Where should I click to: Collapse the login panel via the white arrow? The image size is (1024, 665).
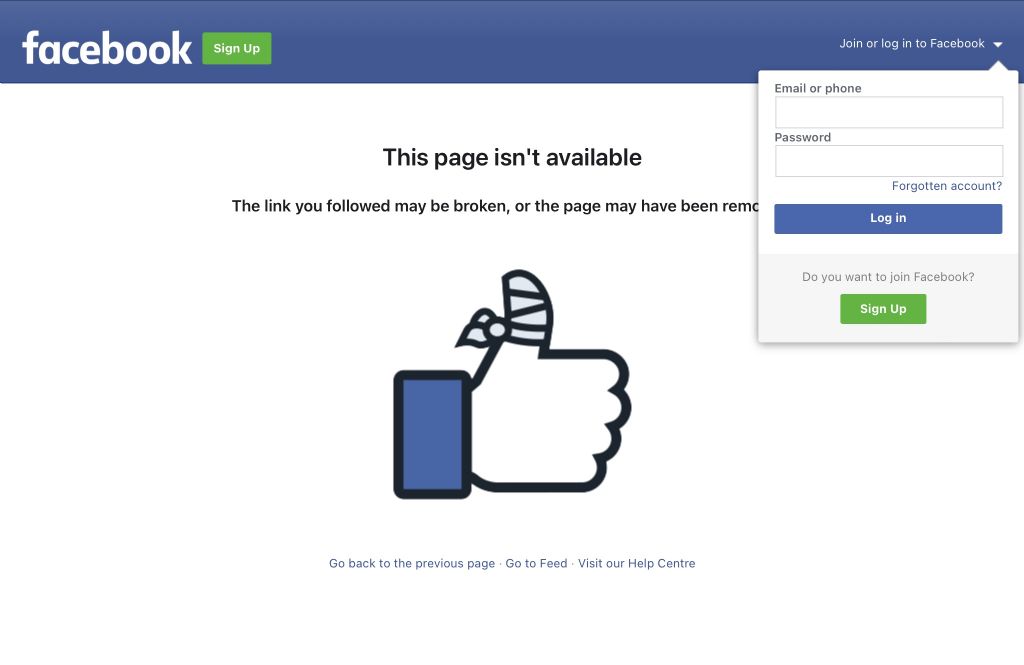(x=998, y=44)
